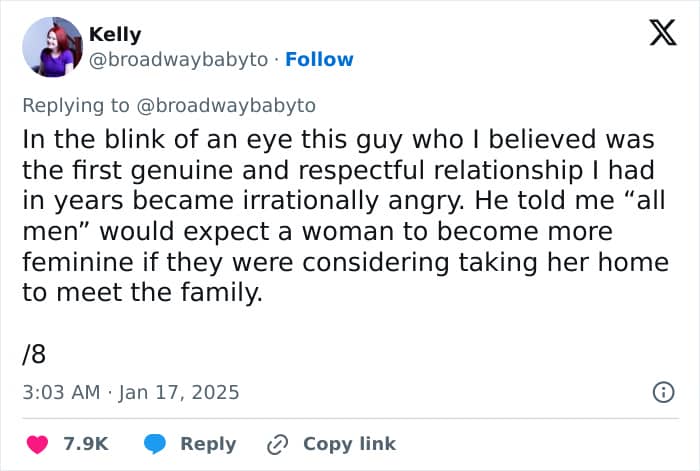Click the 7.9K likes count

pos(86,444)
